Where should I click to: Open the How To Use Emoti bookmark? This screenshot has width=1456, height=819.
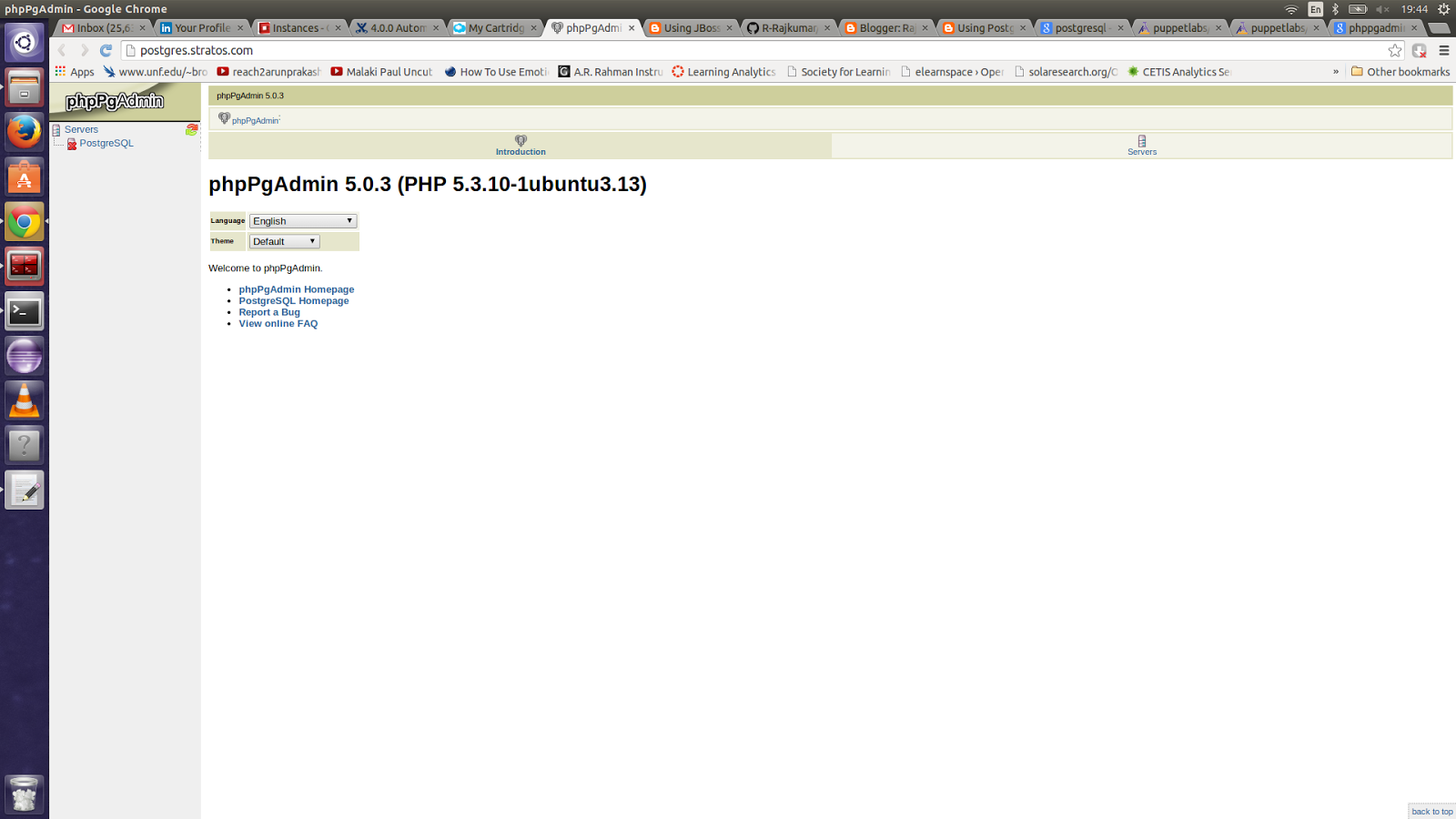coord(496,72)
